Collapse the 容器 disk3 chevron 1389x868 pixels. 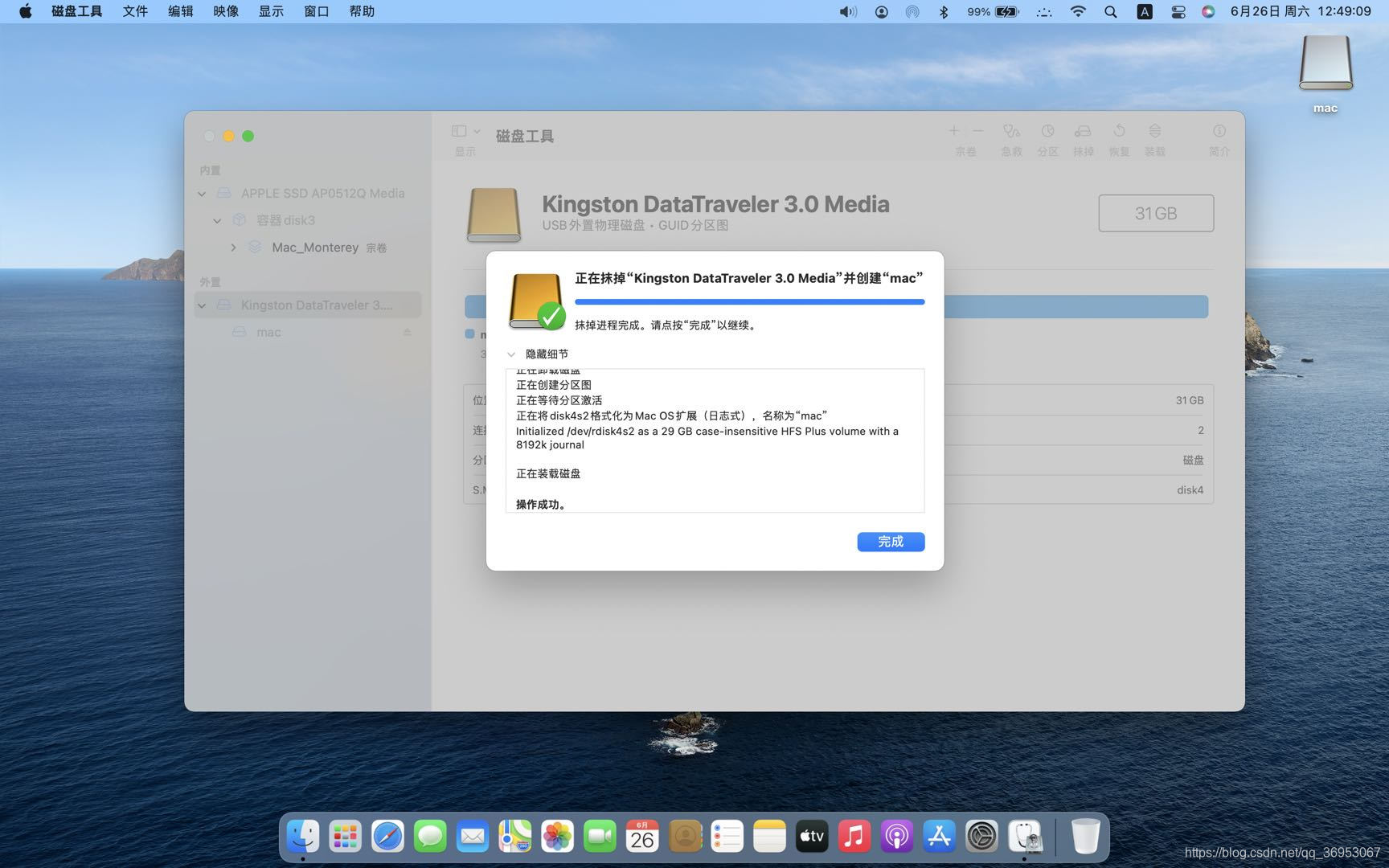tap(217, 220)
